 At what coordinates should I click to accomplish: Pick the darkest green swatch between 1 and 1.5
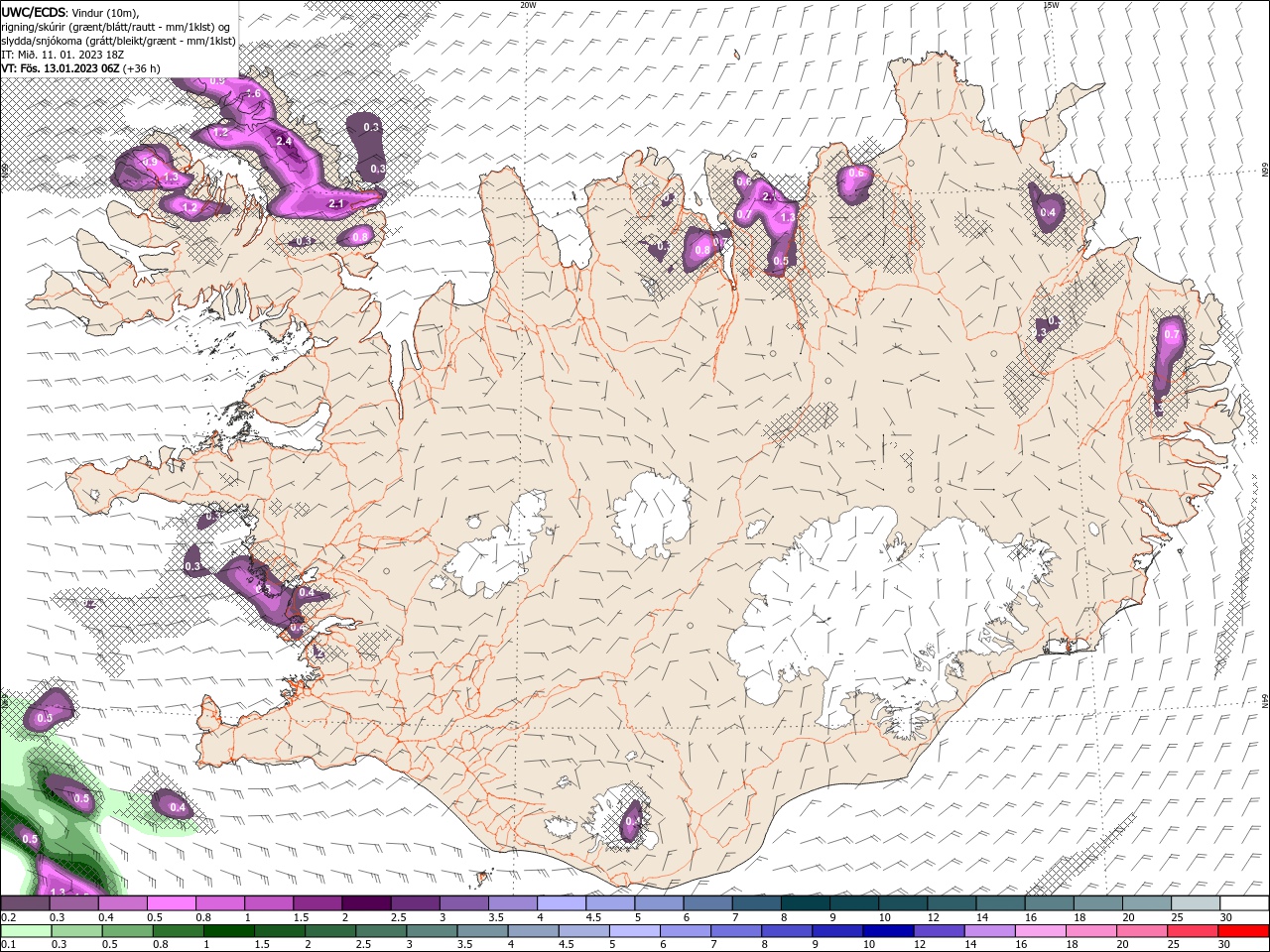click(229, 931)
